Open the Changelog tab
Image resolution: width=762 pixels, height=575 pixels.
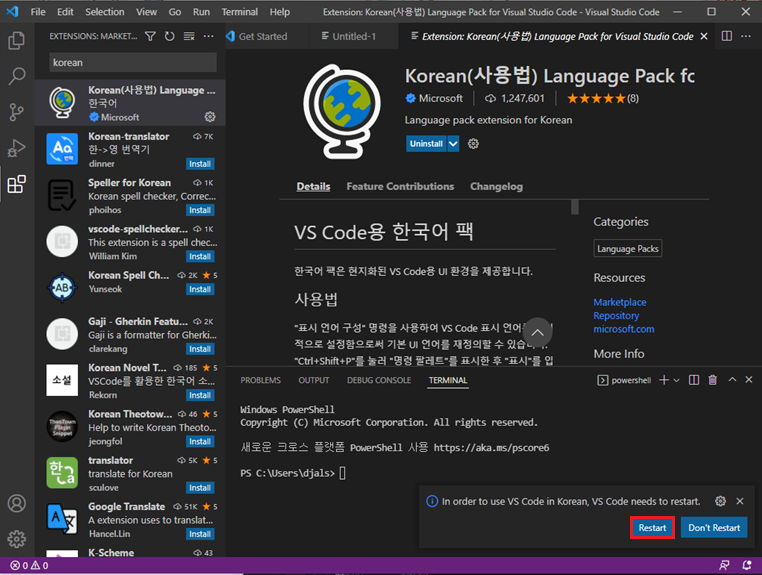tap(496, 186)
